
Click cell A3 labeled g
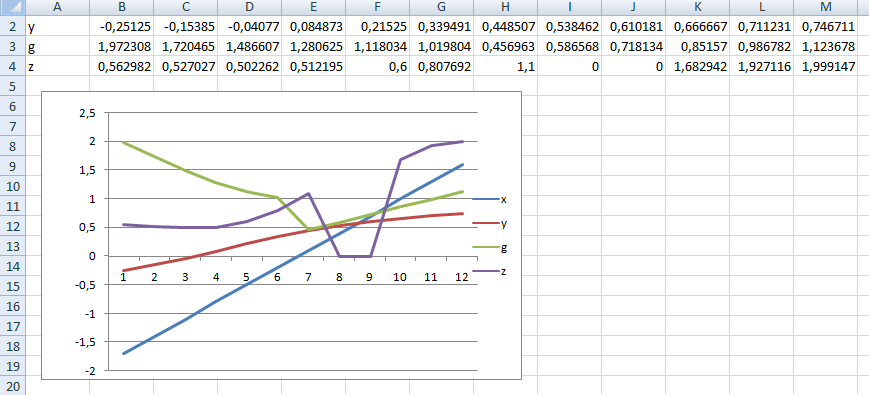point(58,45)
